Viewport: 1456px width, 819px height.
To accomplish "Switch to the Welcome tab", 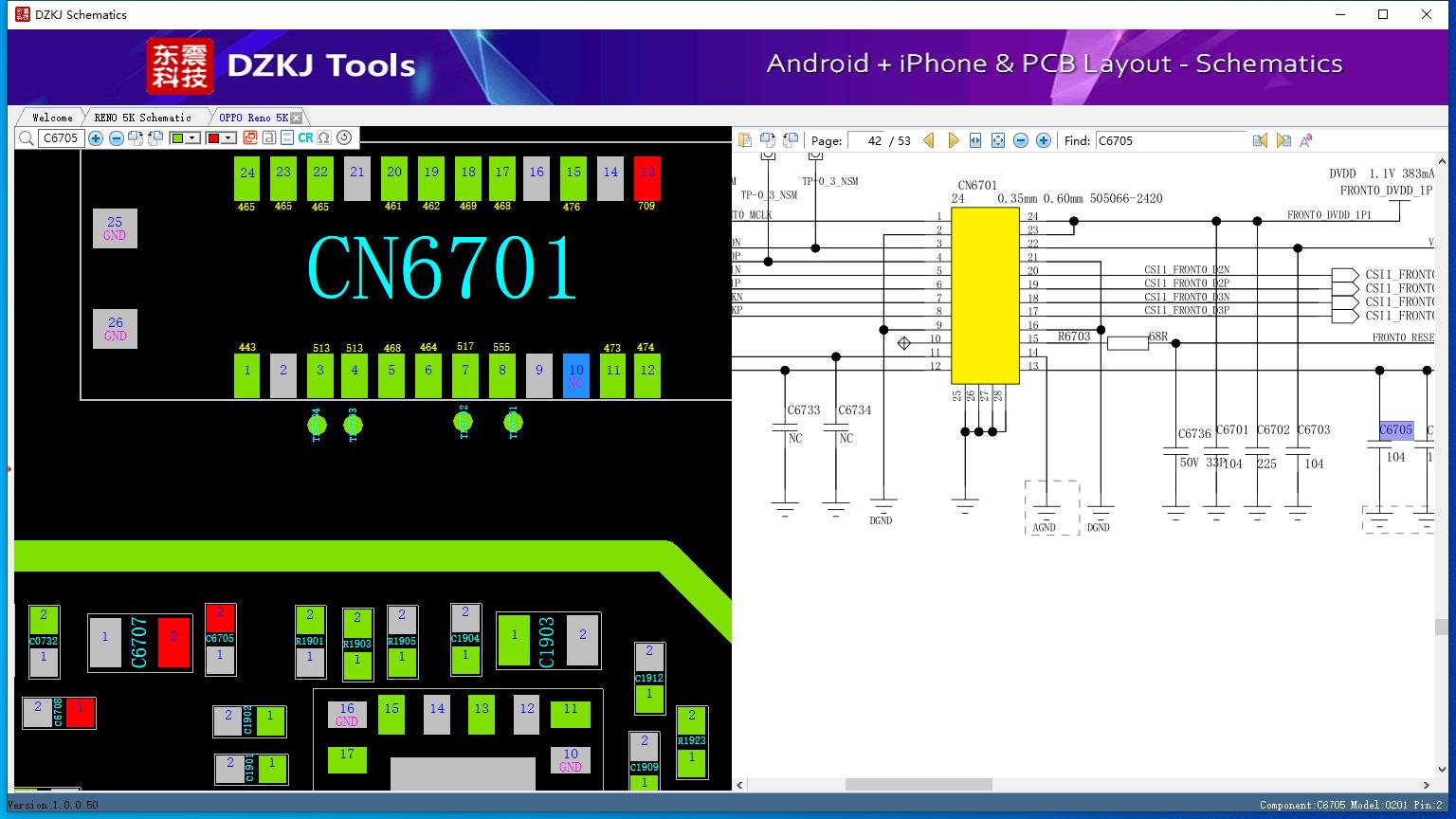I will coord(52,118).
